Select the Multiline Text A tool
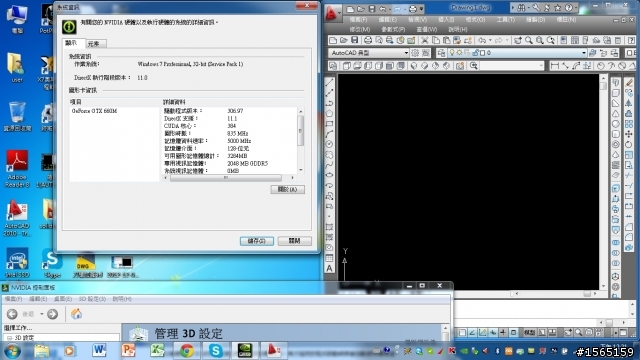The width and height of the screenshot is (640, 360). click(x=329, y=268)
